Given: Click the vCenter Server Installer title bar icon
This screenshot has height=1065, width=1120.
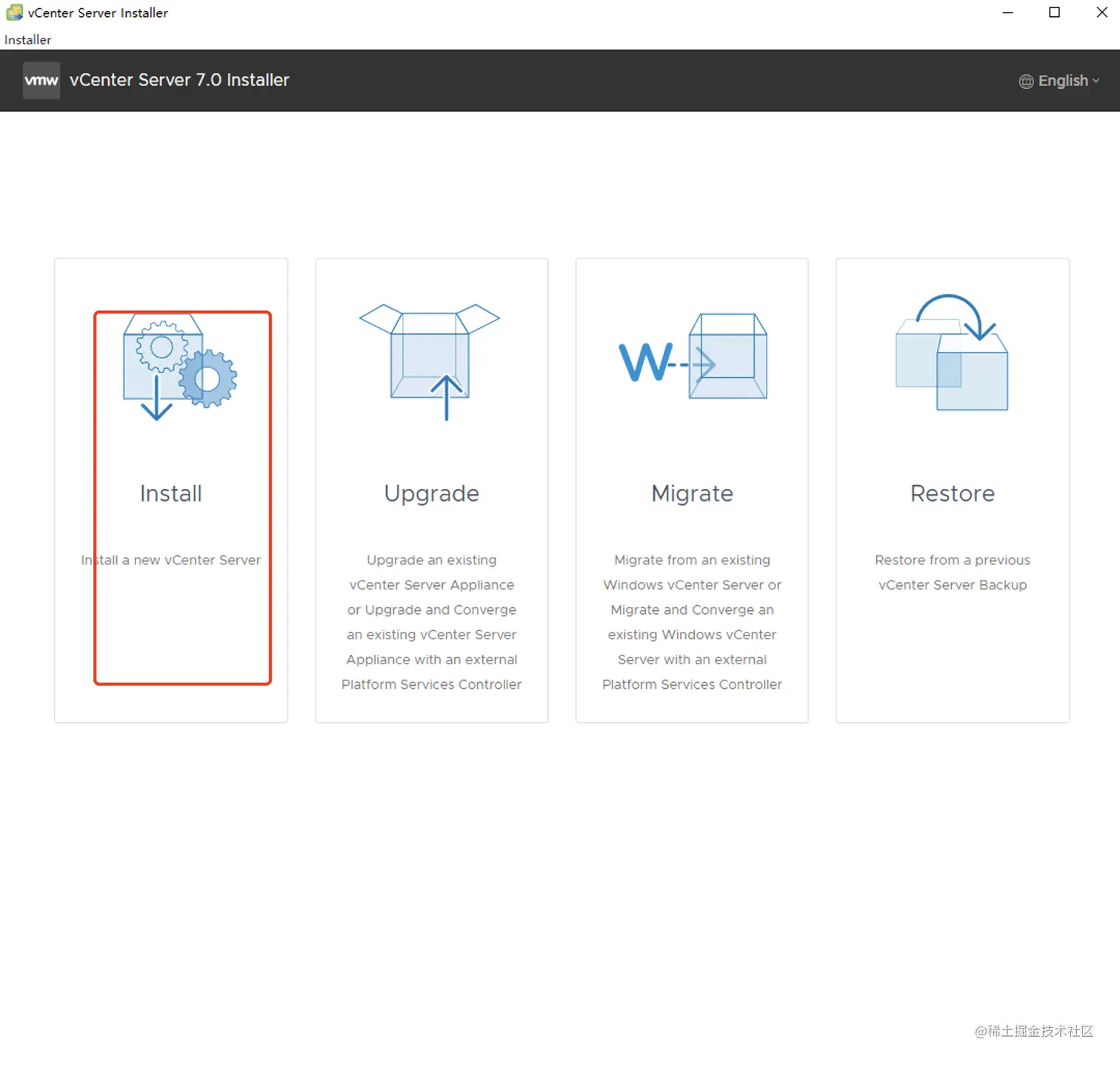Looking at the screenshot, I should (x=14, y=13).
